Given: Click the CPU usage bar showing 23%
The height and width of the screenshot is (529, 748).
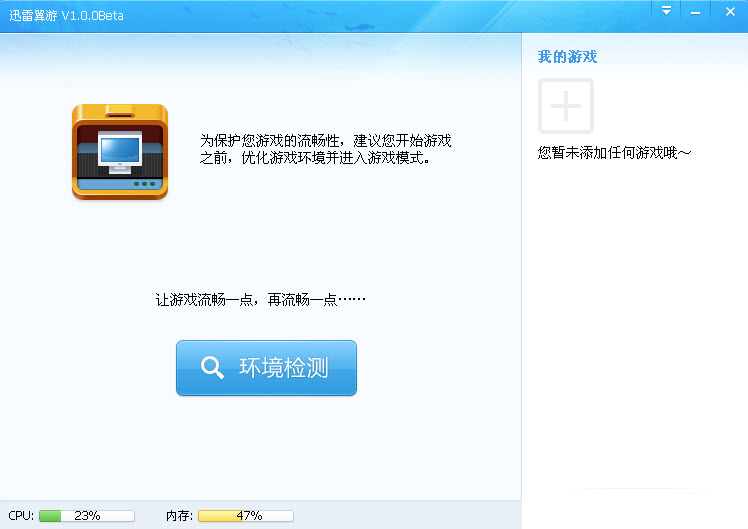Looking at the screenshot, I should 87,516.
